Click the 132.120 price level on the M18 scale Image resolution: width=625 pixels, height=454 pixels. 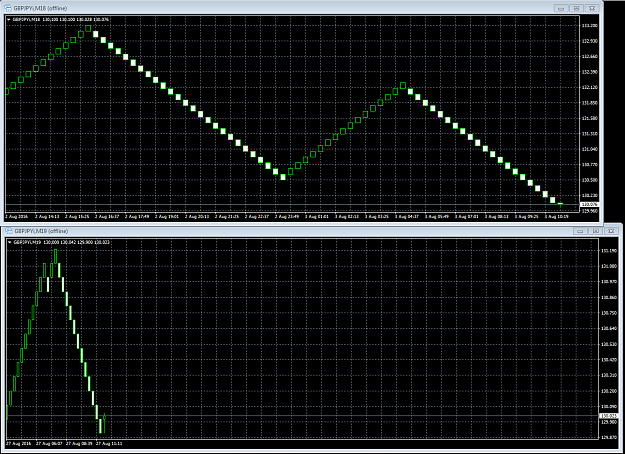click(x=590, y=87)
